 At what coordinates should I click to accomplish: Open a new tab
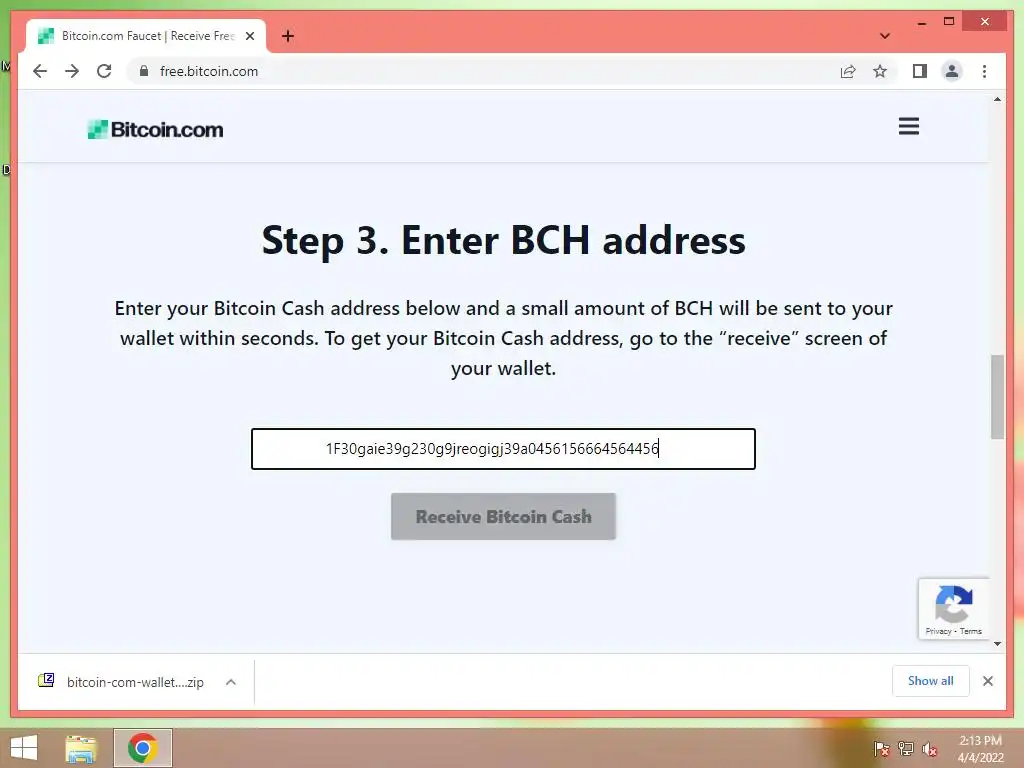coord(288,36)
